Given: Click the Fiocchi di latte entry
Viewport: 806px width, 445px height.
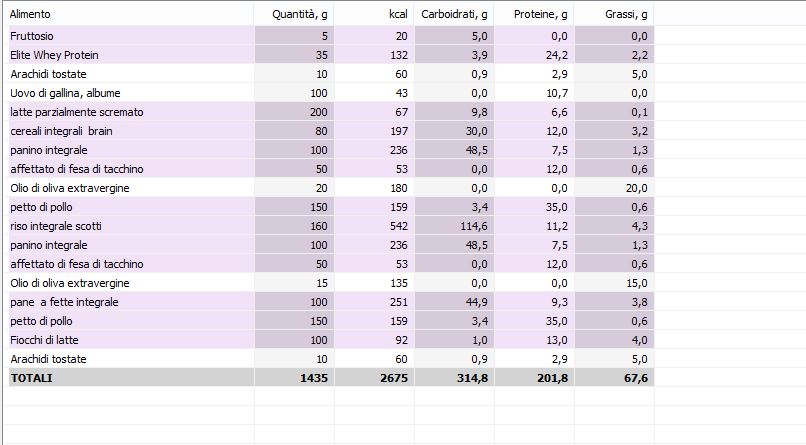Looking at the screenshot, I should click(45, 340).
